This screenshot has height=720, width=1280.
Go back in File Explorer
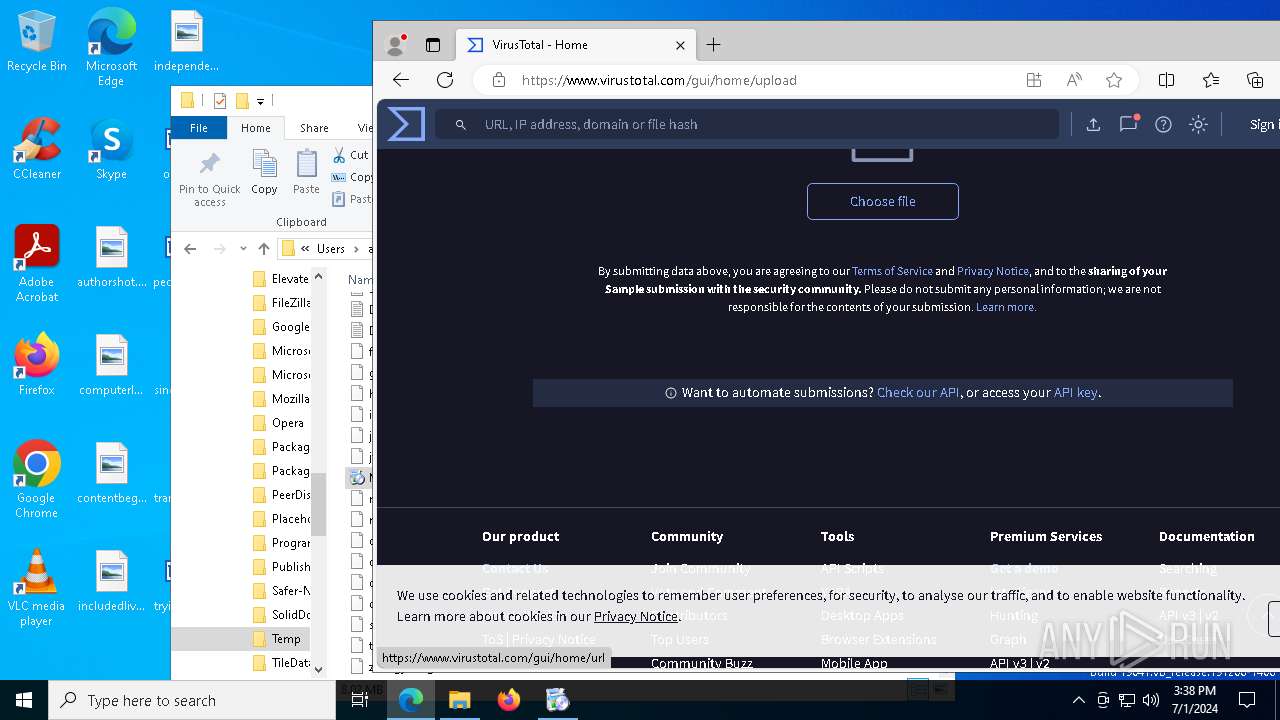pyautogui.click(x=190, y=249)
